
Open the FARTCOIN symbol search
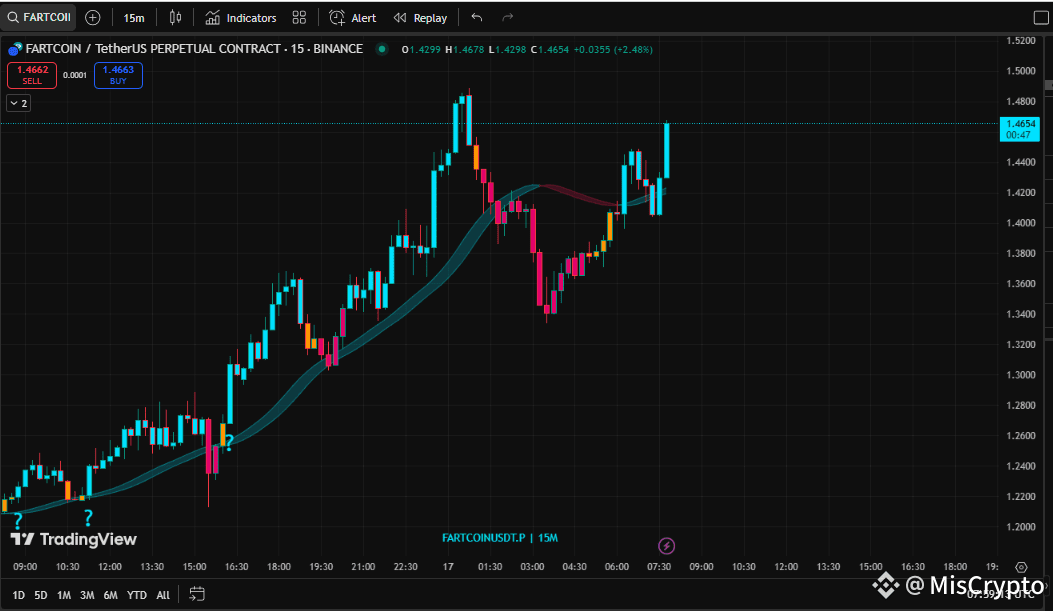click(x=39, y=17)
